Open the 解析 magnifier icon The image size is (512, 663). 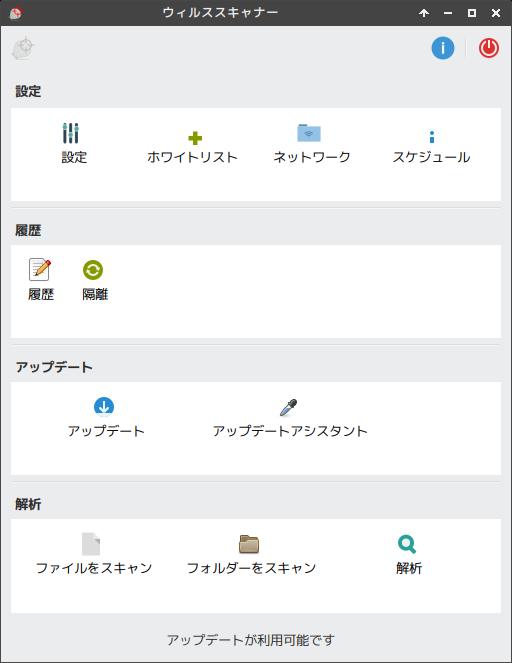[407, 544]
